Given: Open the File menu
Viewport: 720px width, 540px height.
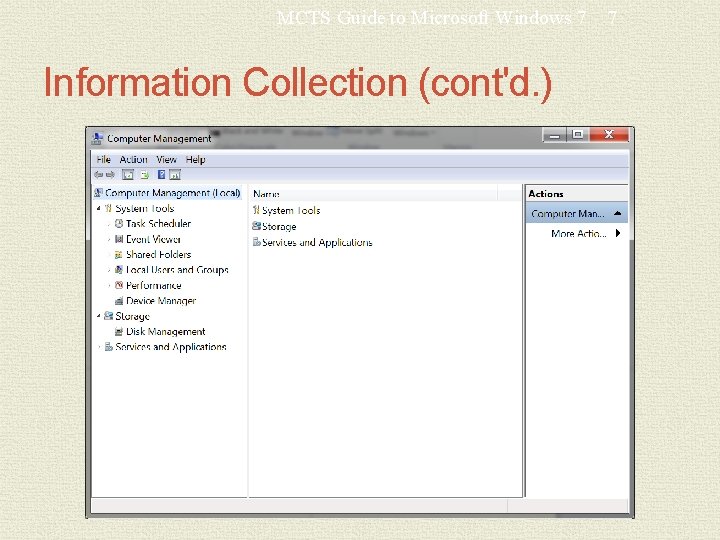Looking at the screenshot, I should [103, 159].
